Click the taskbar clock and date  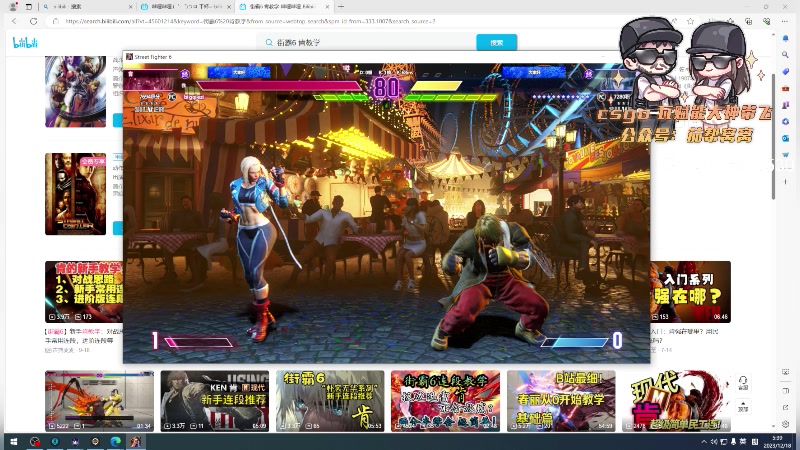777,442
